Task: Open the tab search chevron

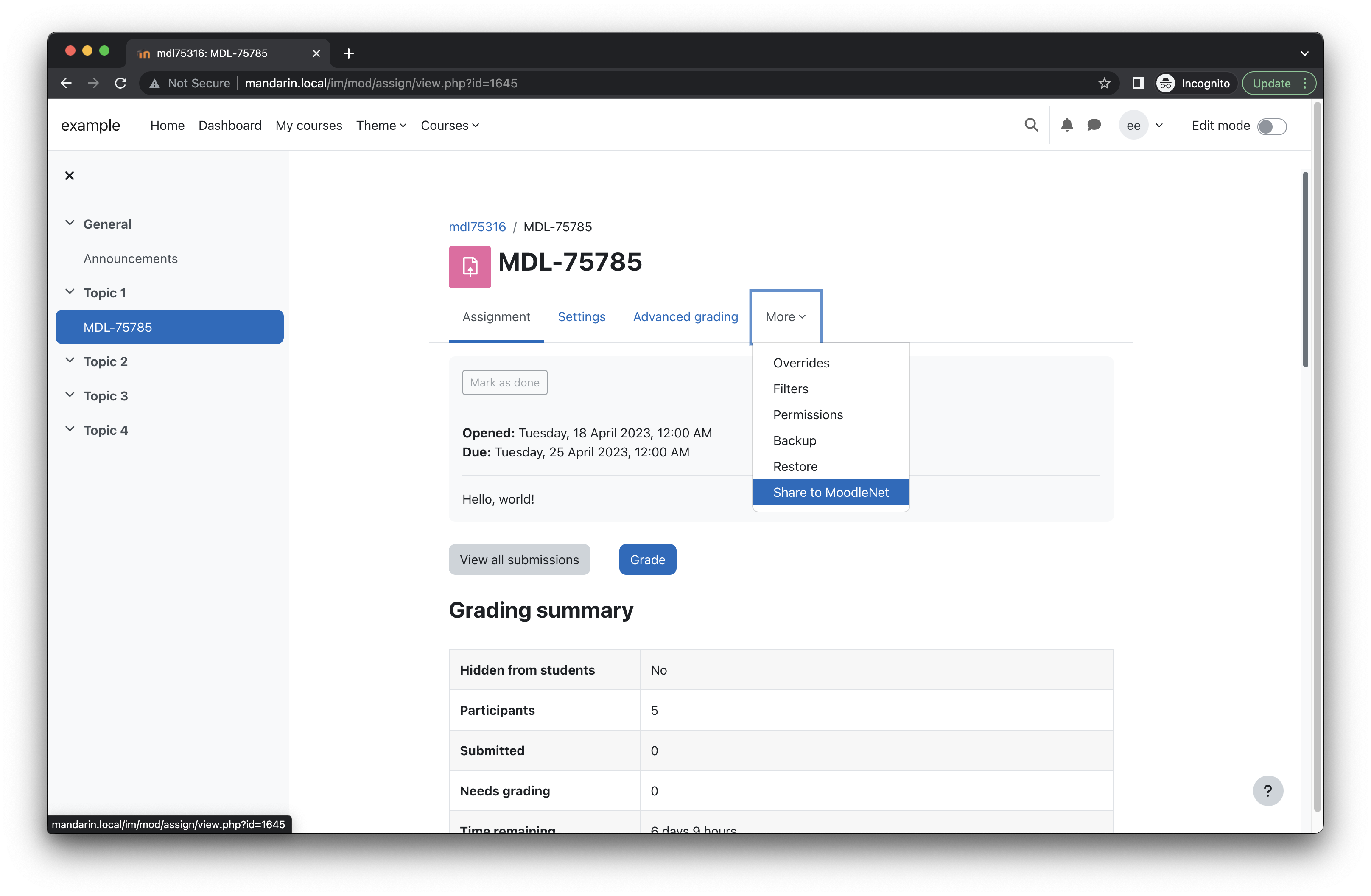Action: 1304,53
